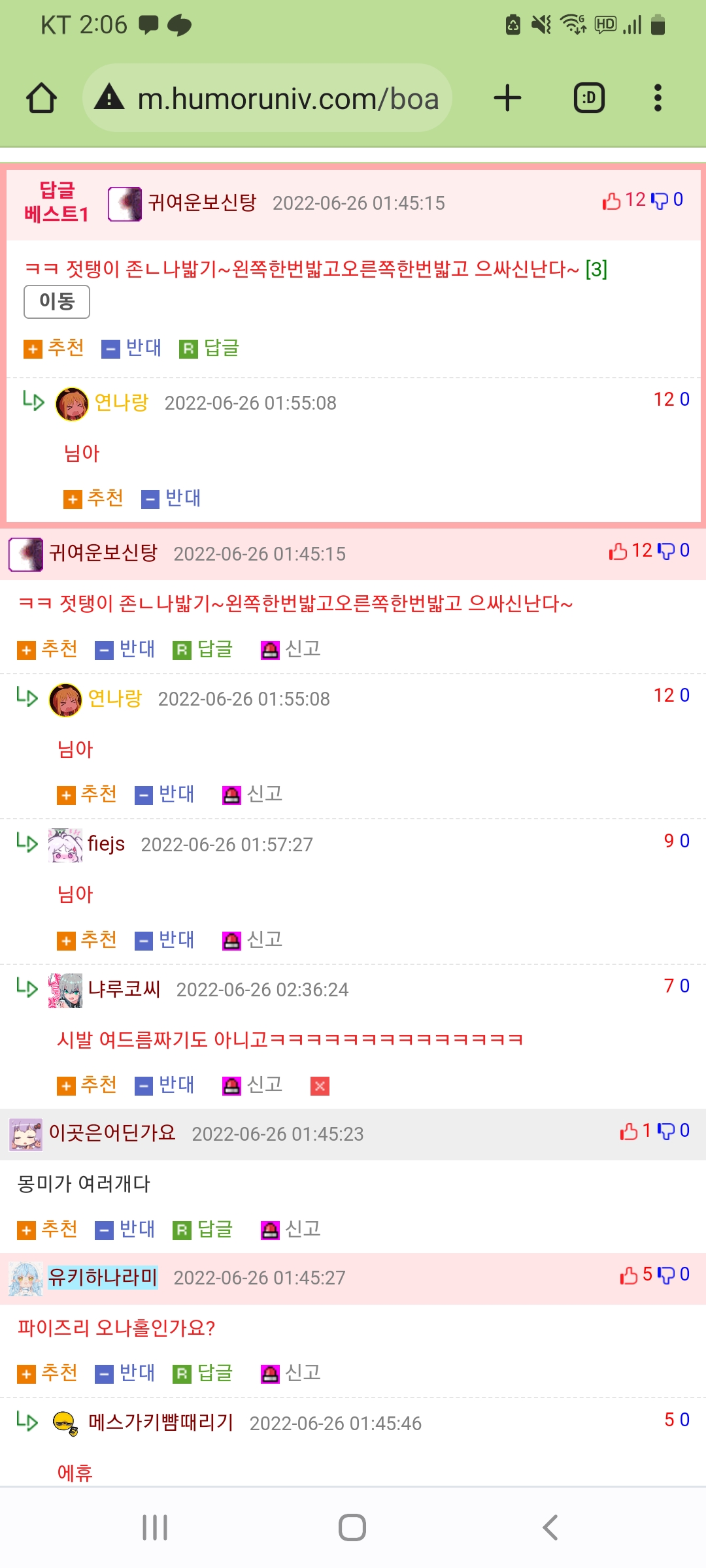Tap the thumbs-up icon on best reply
This screenshot has width=706, height=1568.
[x=611, y=201]
